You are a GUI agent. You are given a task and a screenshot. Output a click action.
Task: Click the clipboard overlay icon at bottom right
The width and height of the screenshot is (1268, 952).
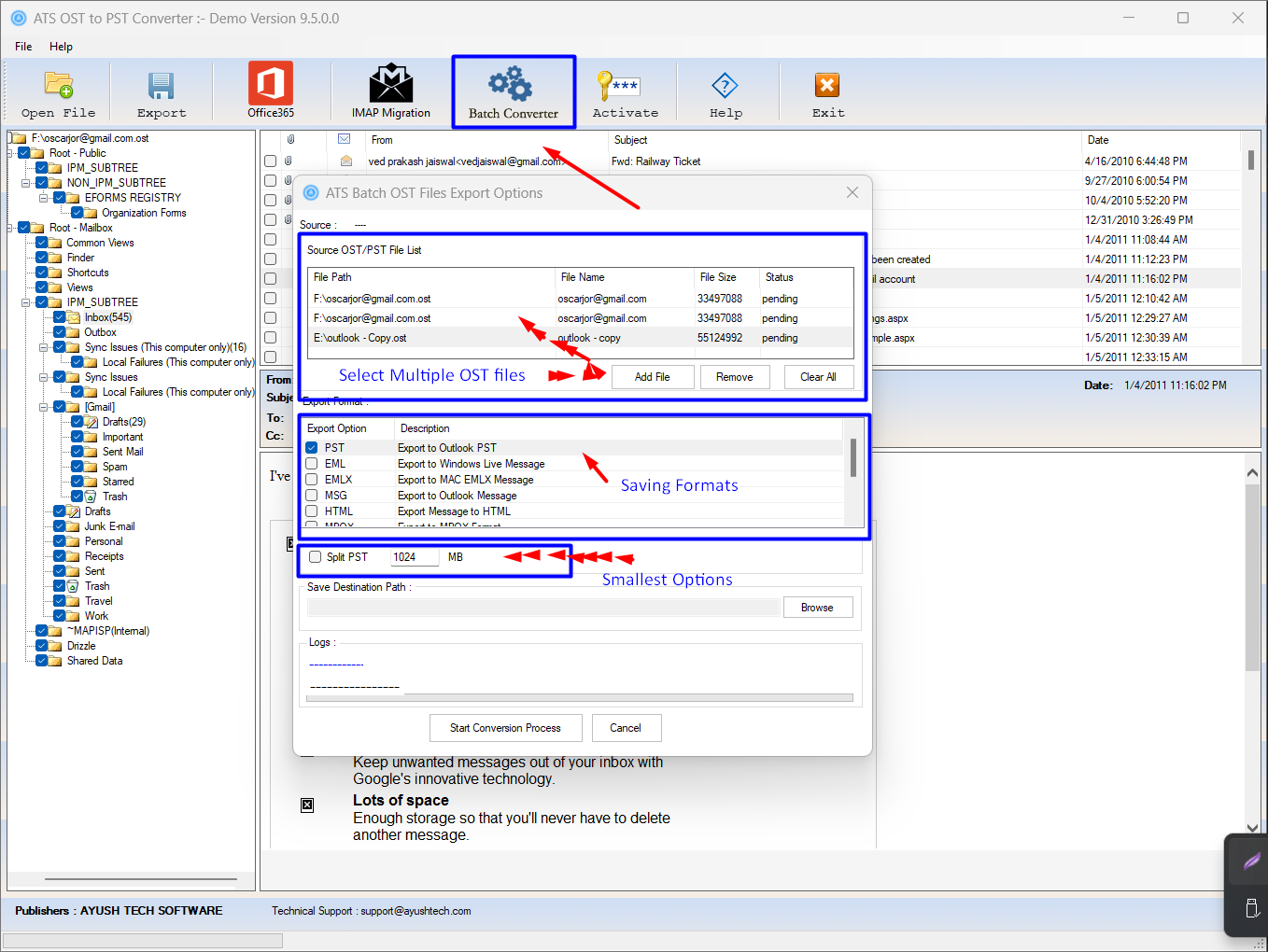[x=1251, y=907]
